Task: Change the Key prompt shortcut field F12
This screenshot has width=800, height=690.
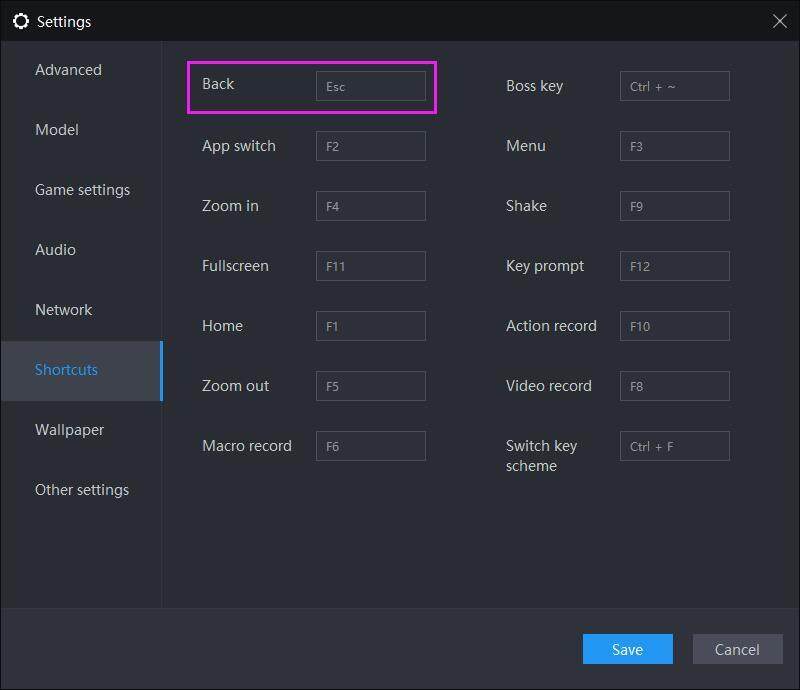Action: [674, 266]
